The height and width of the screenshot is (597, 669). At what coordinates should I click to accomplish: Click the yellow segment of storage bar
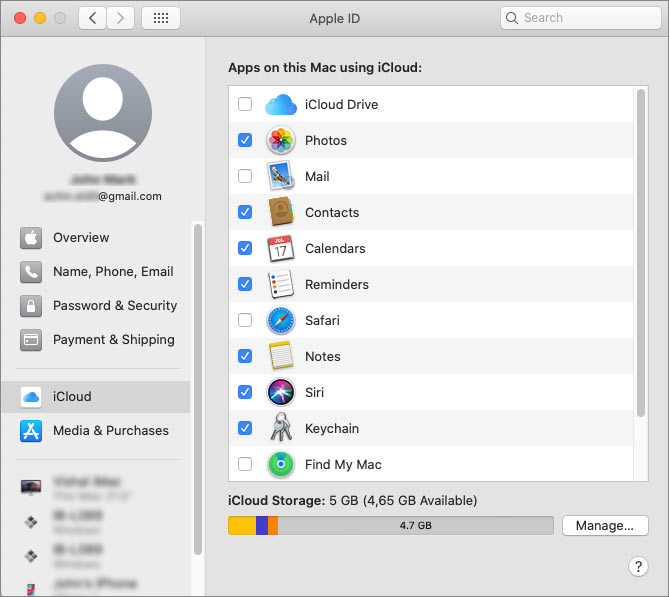coord(242,525)
